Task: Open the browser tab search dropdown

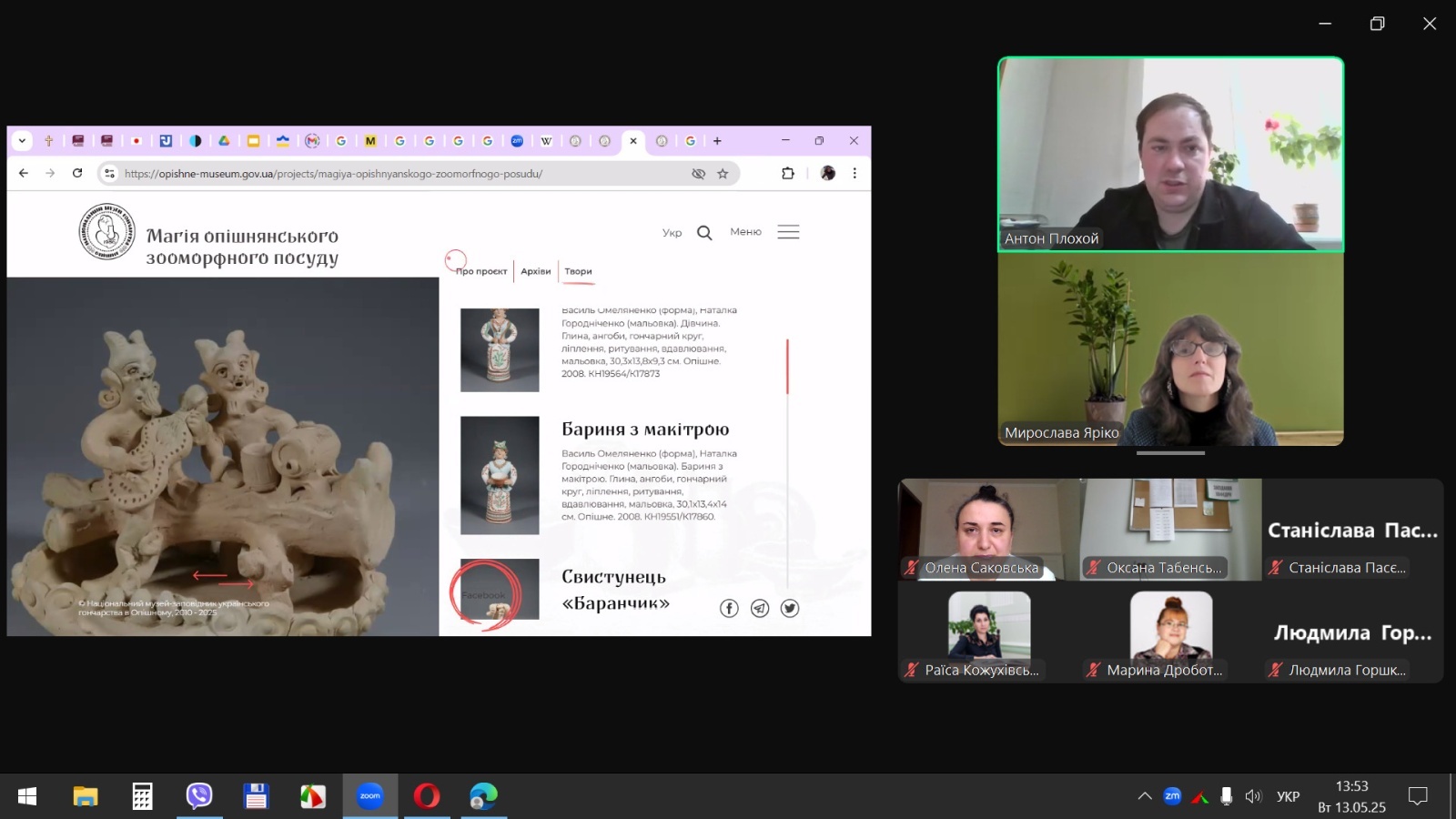Action: pos(22,141)
